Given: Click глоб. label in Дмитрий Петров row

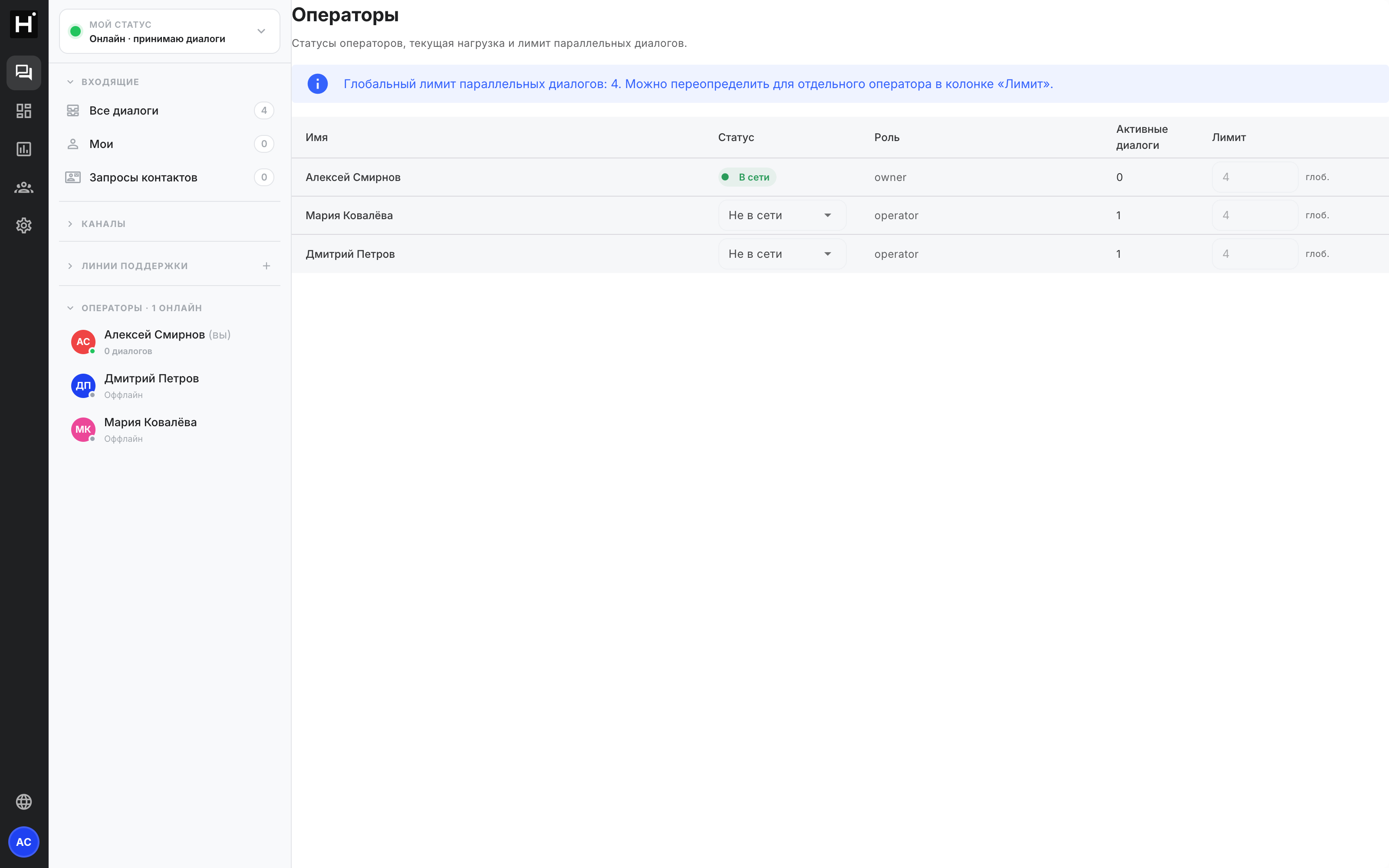Looking at the screenshot, I should point(1317,254).
